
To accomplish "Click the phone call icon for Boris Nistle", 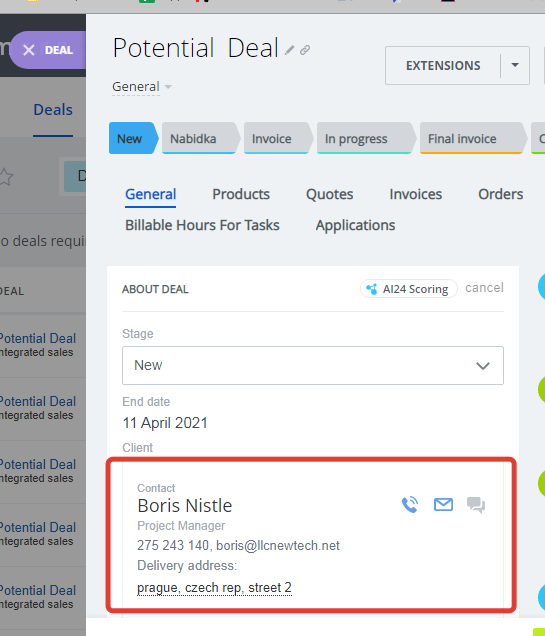I will click(x=410, y=505).
